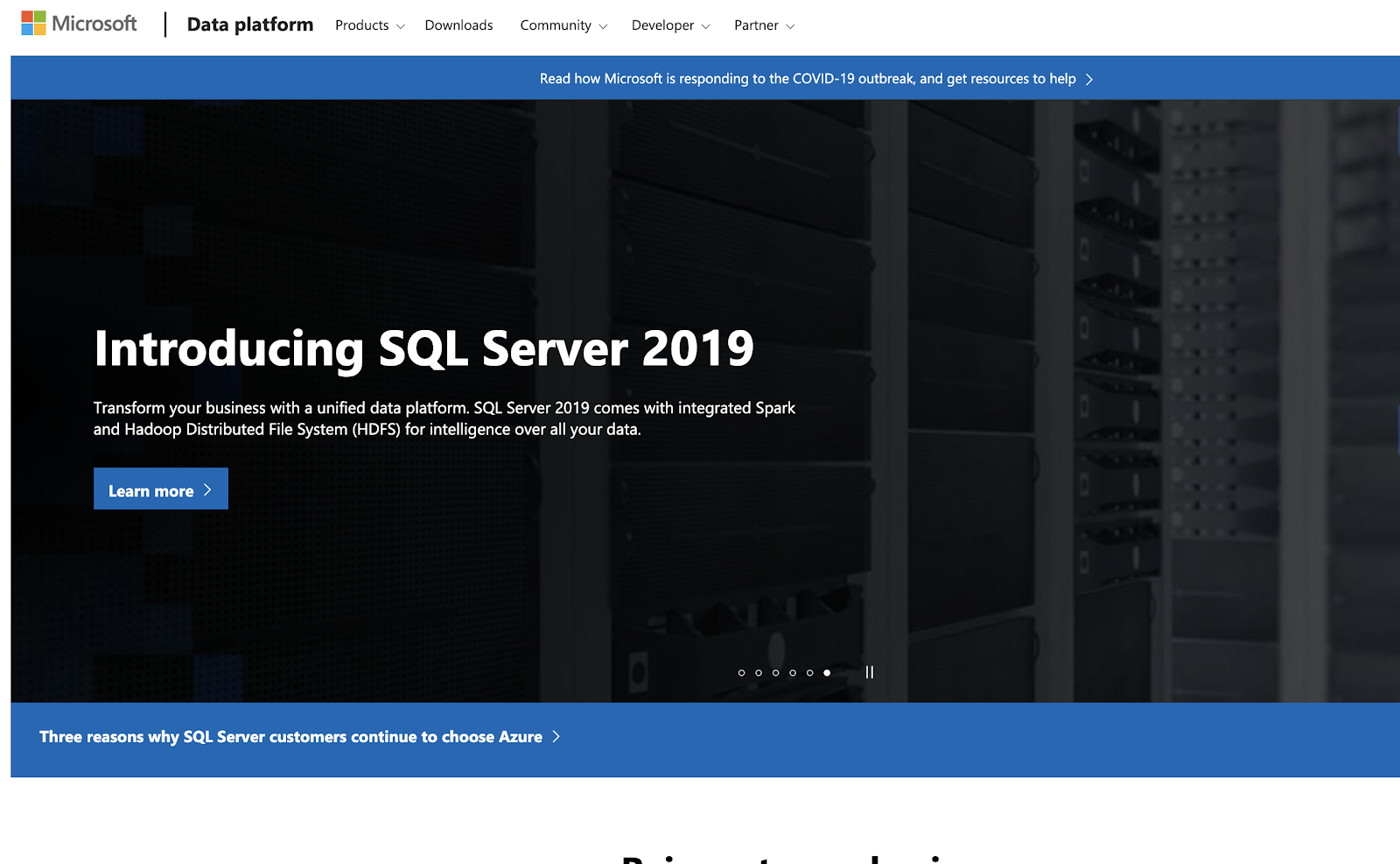Jump to the fourth carousel slide dot

[x=793, y=672]
